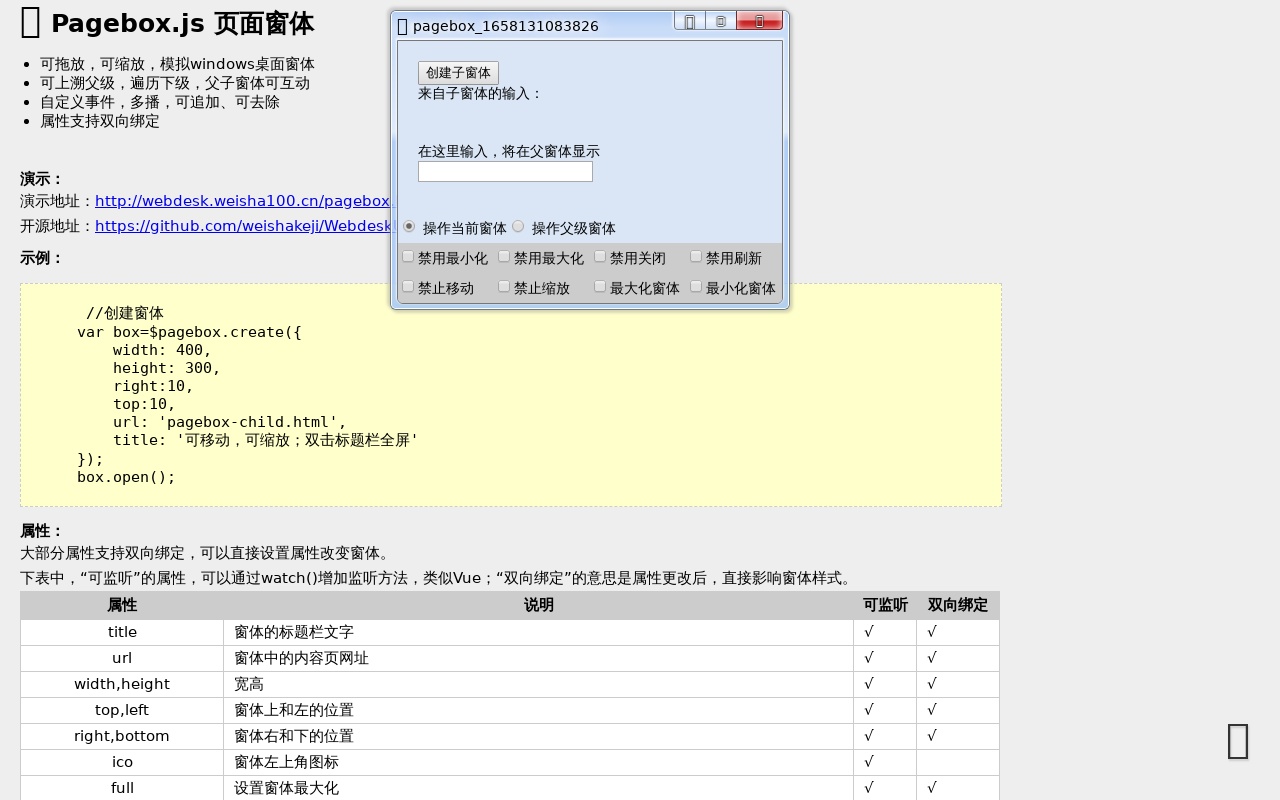Image resolution: width=1280 pixels, height=800 pixels.
Task: Tick the 禁用关闭 checkbox
Action: tap(600, 256)
